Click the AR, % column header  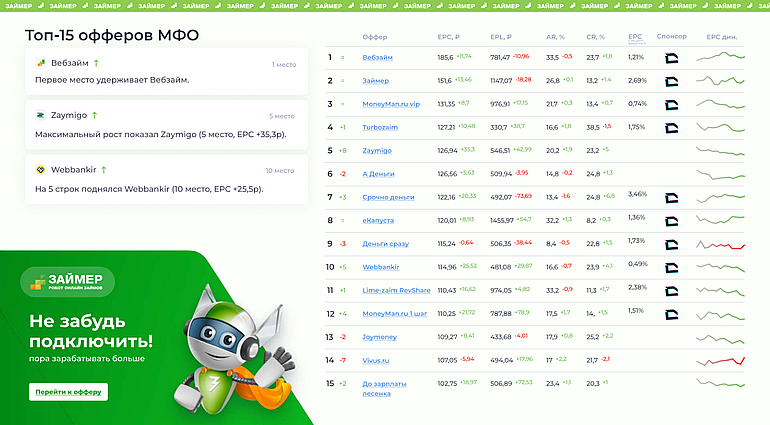(555, 37)
